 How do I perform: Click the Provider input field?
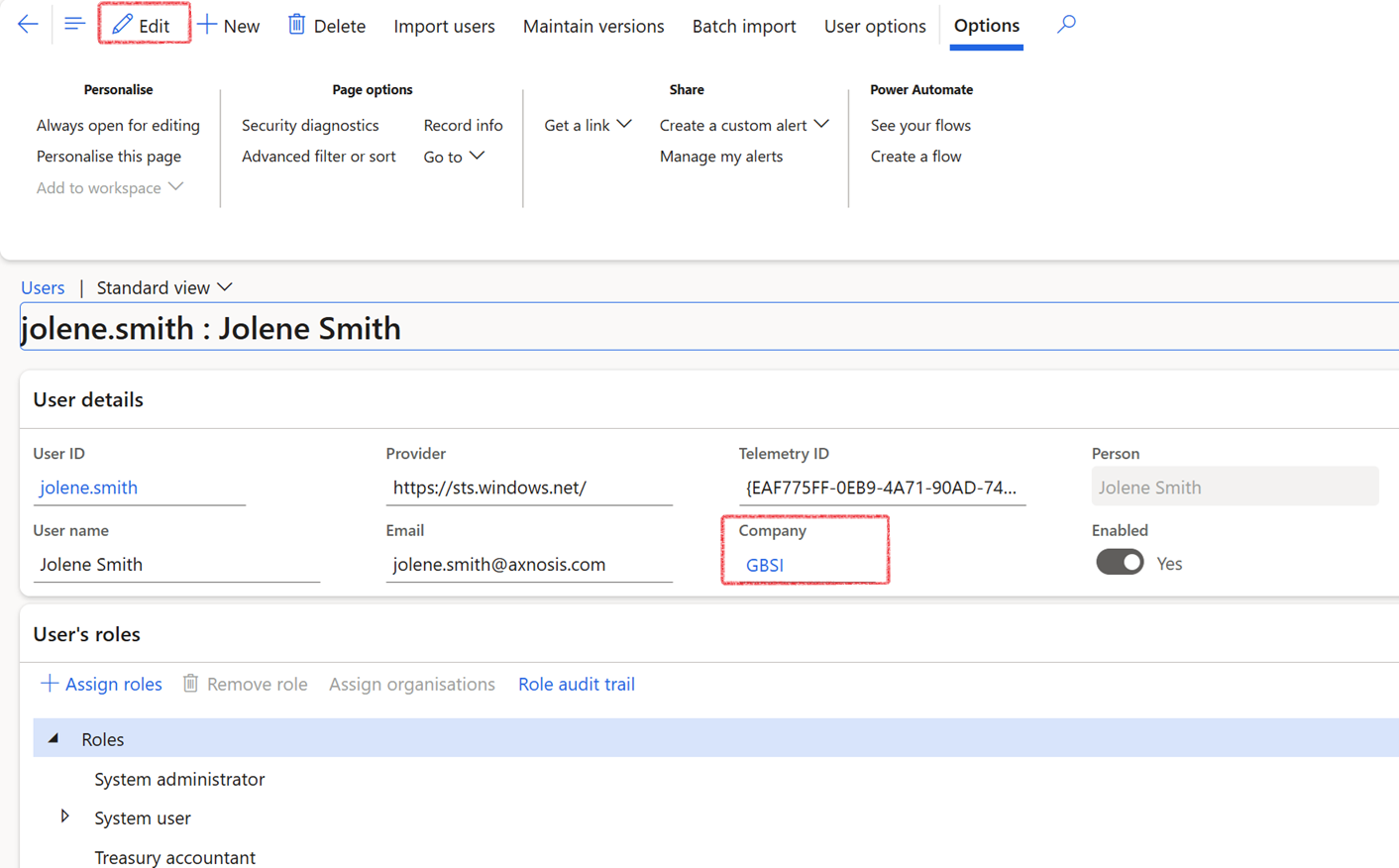(x=529, y=487)
